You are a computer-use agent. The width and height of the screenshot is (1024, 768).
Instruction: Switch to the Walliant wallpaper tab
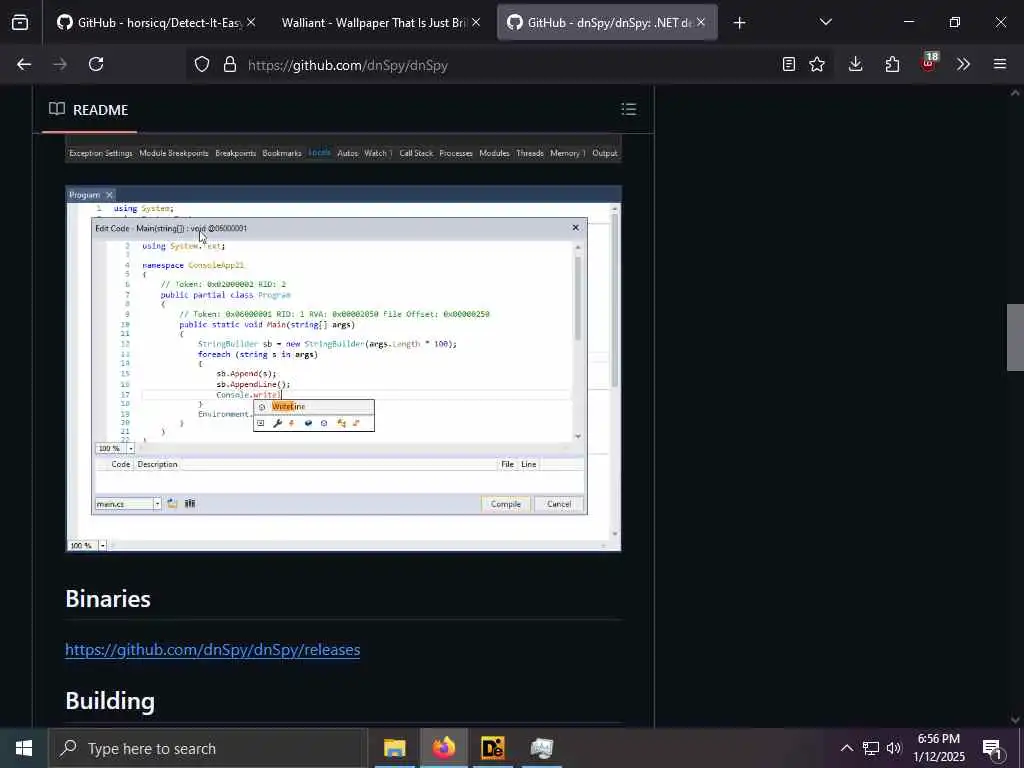tap(374, 23)
